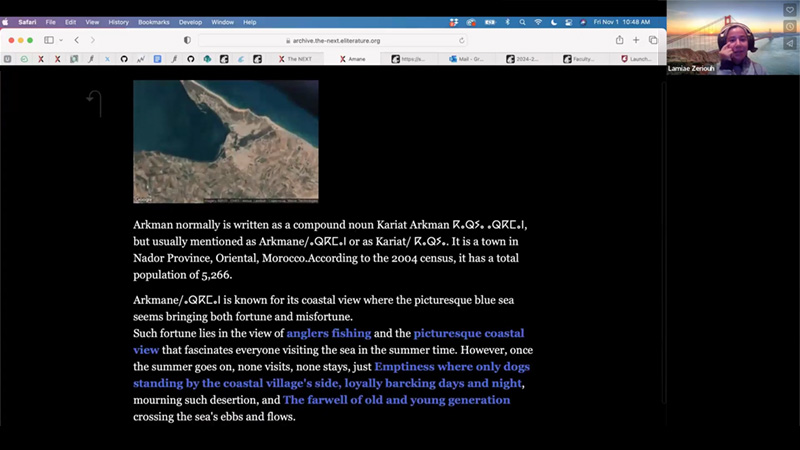Open the green circle pinned tab
This screenshot has height=450, width=800.
pyautogui.click(x=24, y=59)
